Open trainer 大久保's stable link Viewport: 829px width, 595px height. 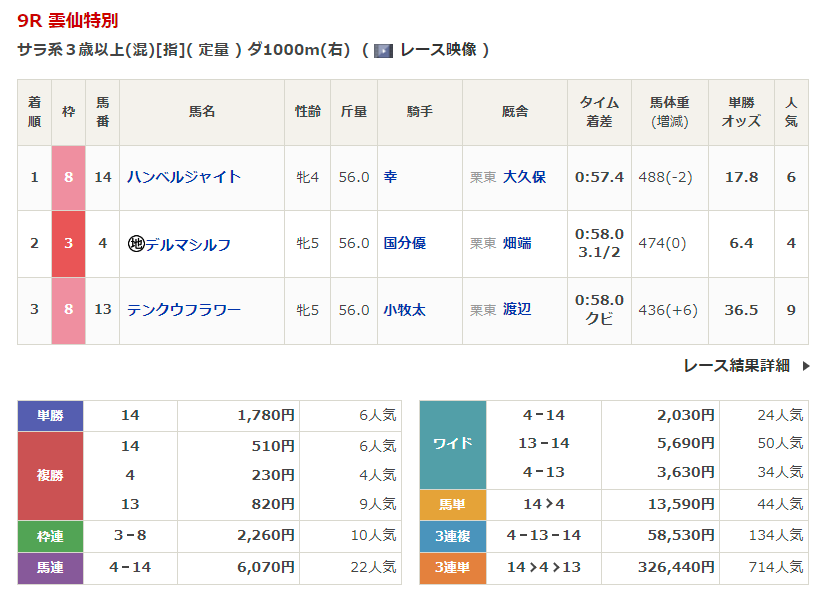click(524, 177)
